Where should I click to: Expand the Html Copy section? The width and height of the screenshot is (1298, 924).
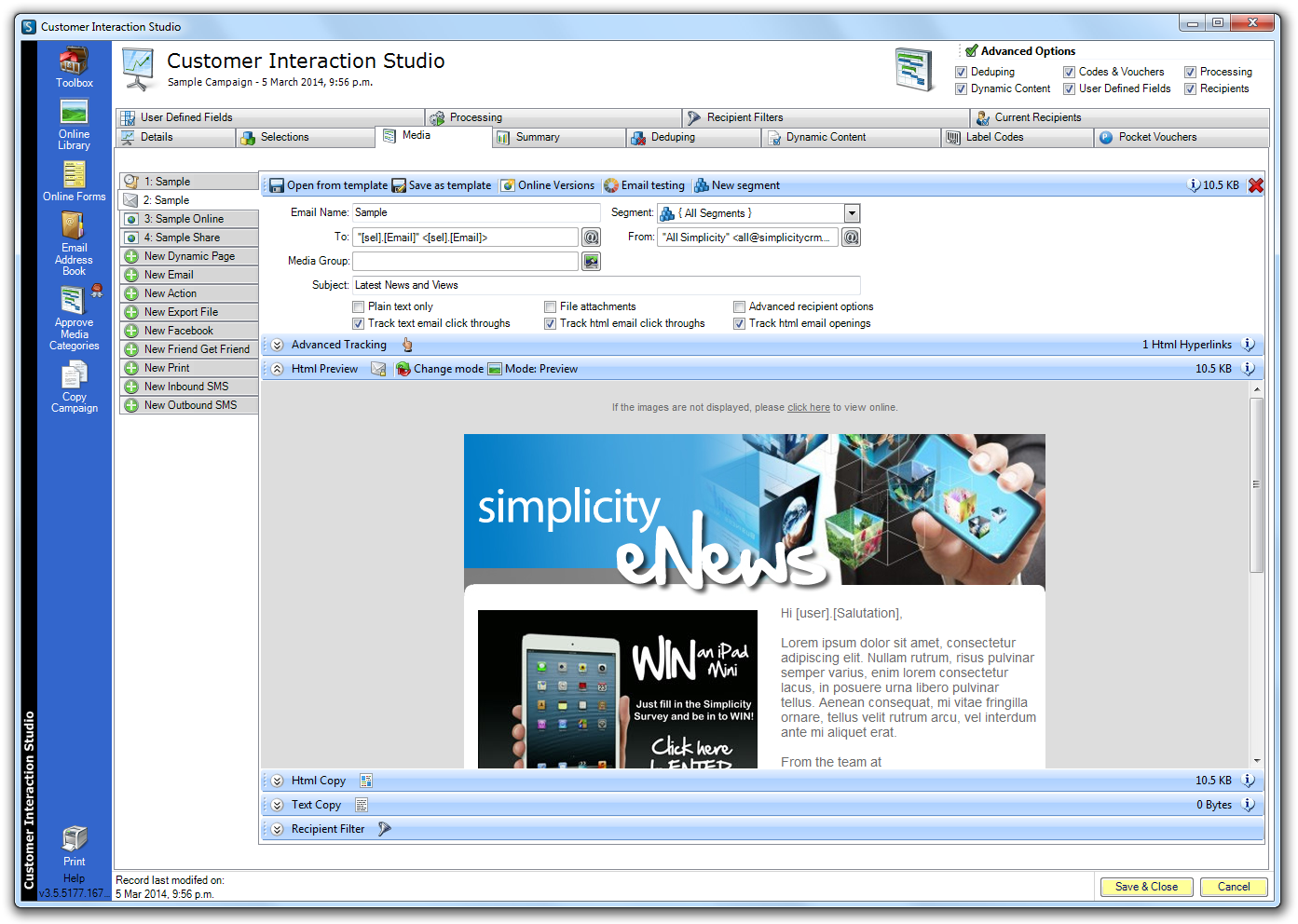coord(277,781)
